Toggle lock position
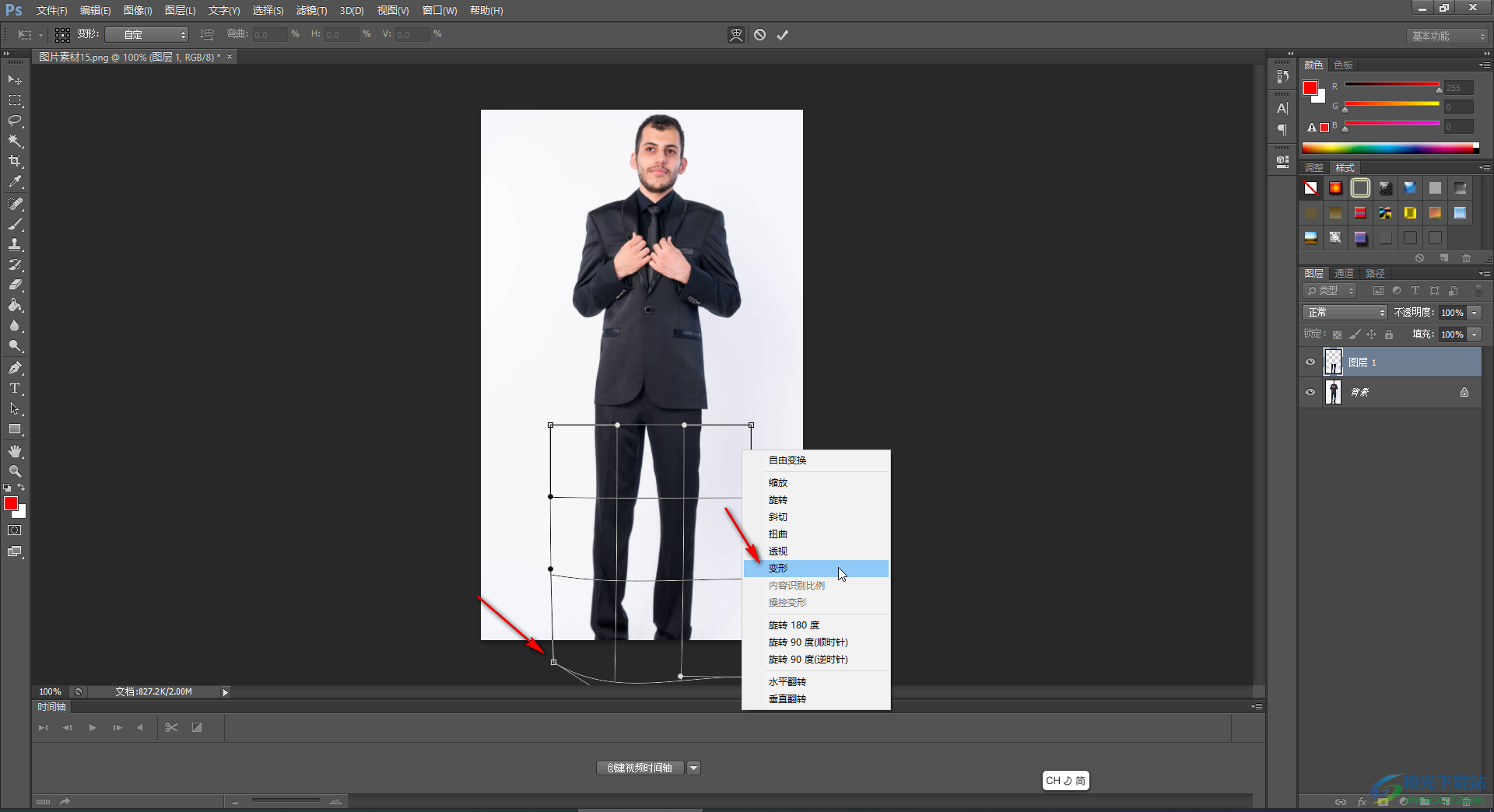 1372,334
